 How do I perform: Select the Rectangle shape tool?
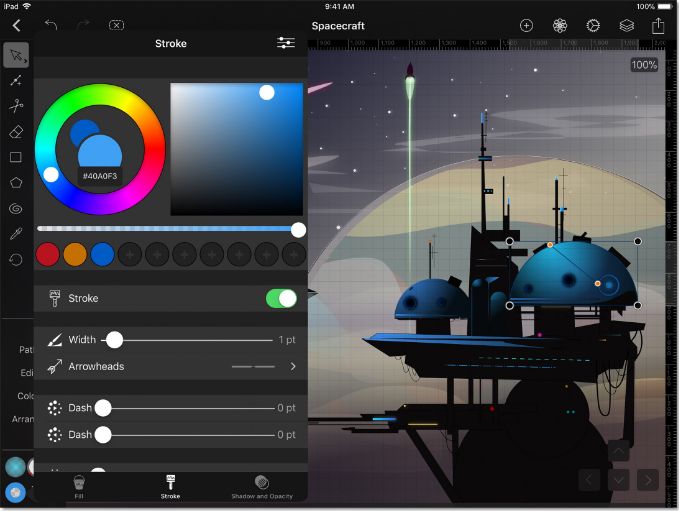(x=16, y=157)
